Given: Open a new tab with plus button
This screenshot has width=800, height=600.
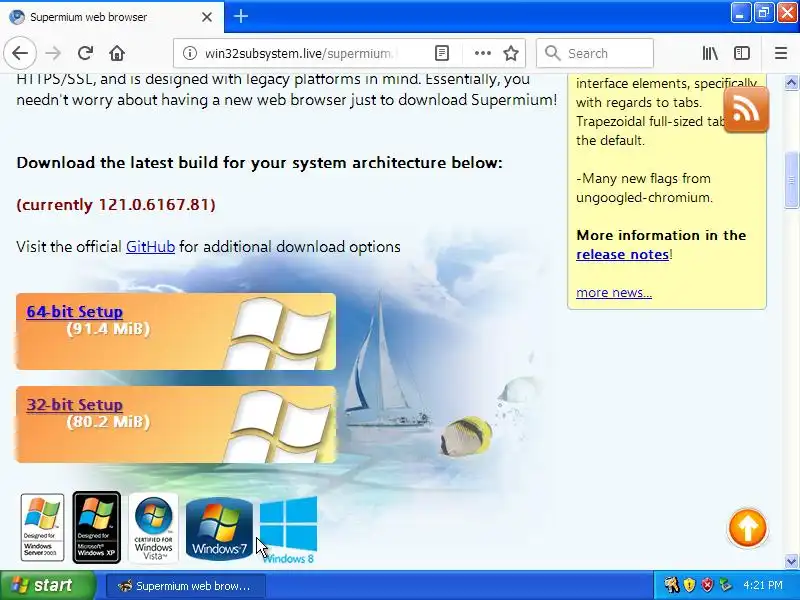Looking at the screenshot, I should point(241,16).
